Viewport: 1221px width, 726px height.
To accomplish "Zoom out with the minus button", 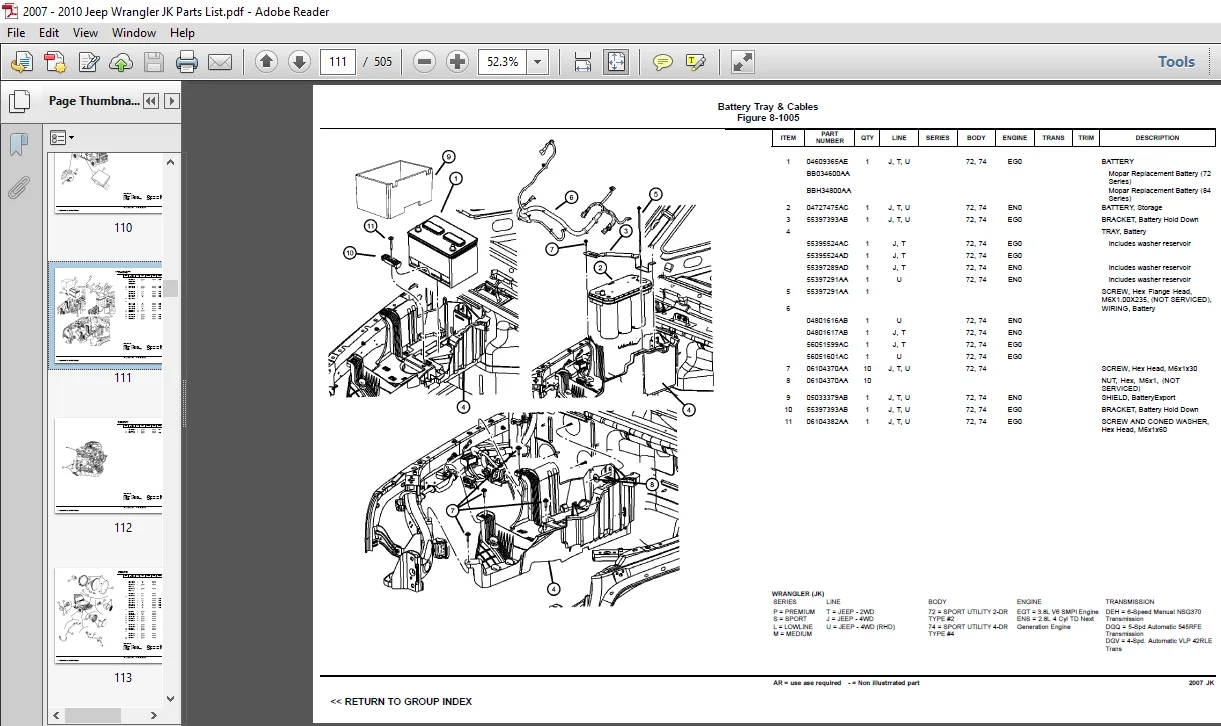I will point(424,62).
